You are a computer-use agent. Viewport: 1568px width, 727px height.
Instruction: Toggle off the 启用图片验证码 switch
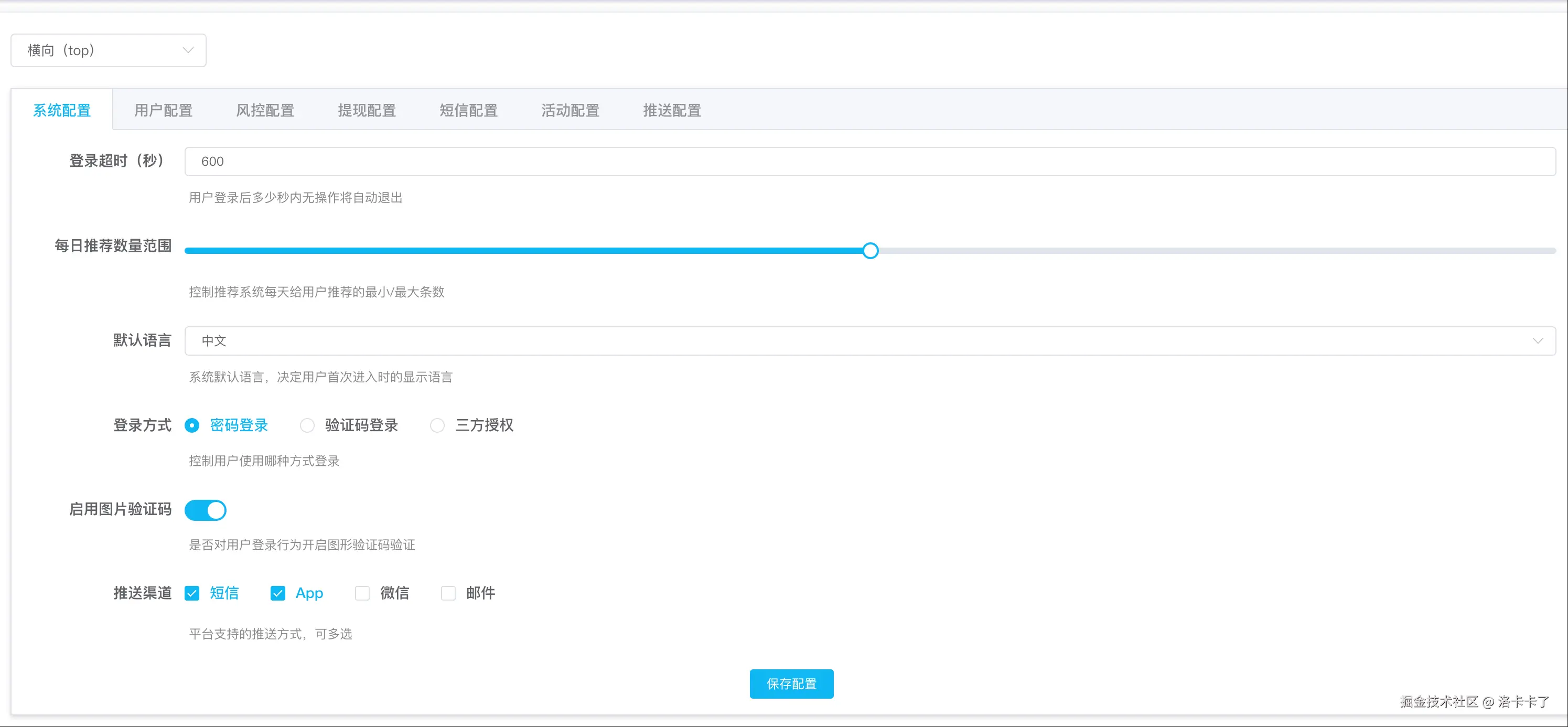tap(205, 510)
